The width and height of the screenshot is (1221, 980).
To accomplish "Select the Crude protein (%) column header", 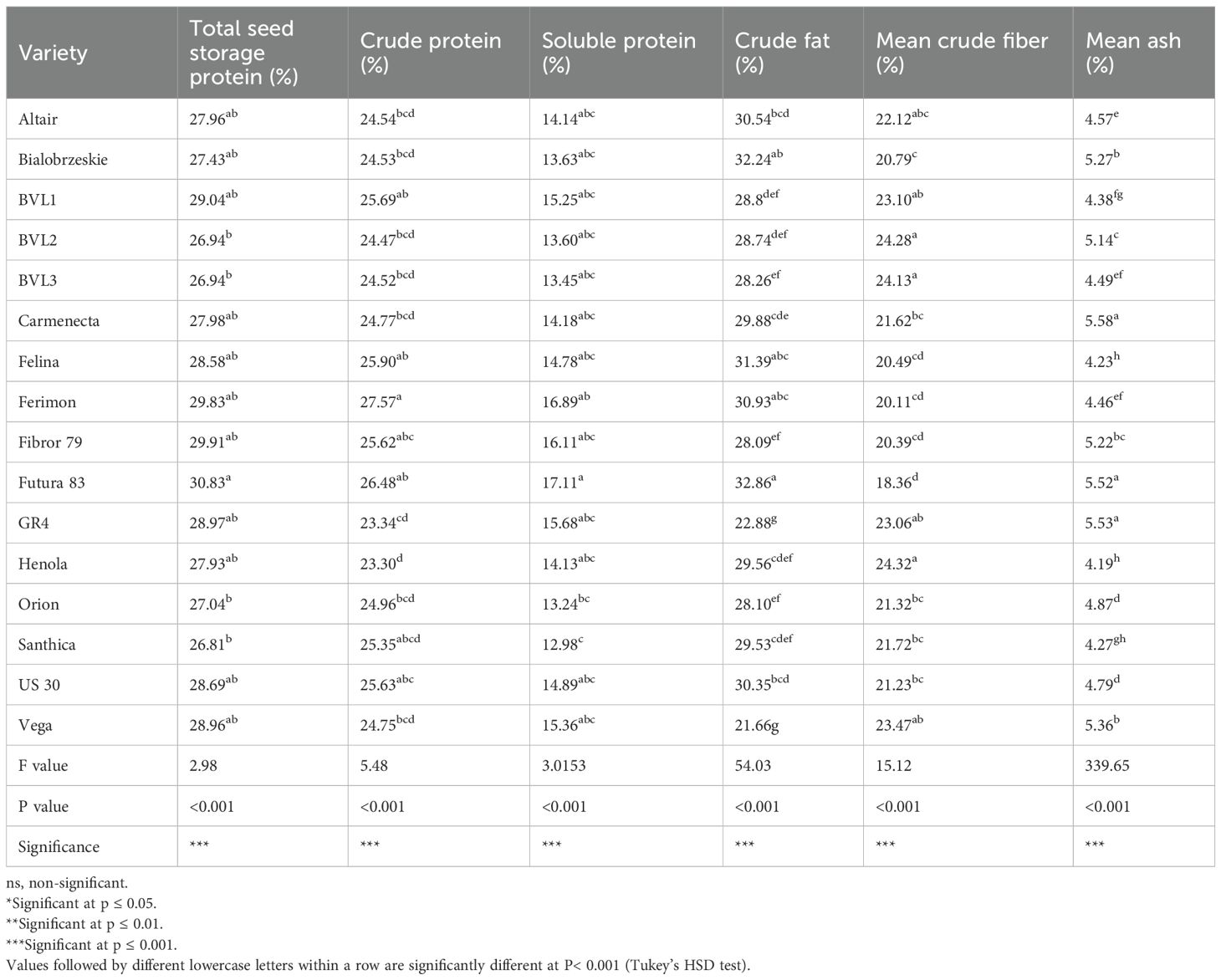I will (x=431, y=53).
